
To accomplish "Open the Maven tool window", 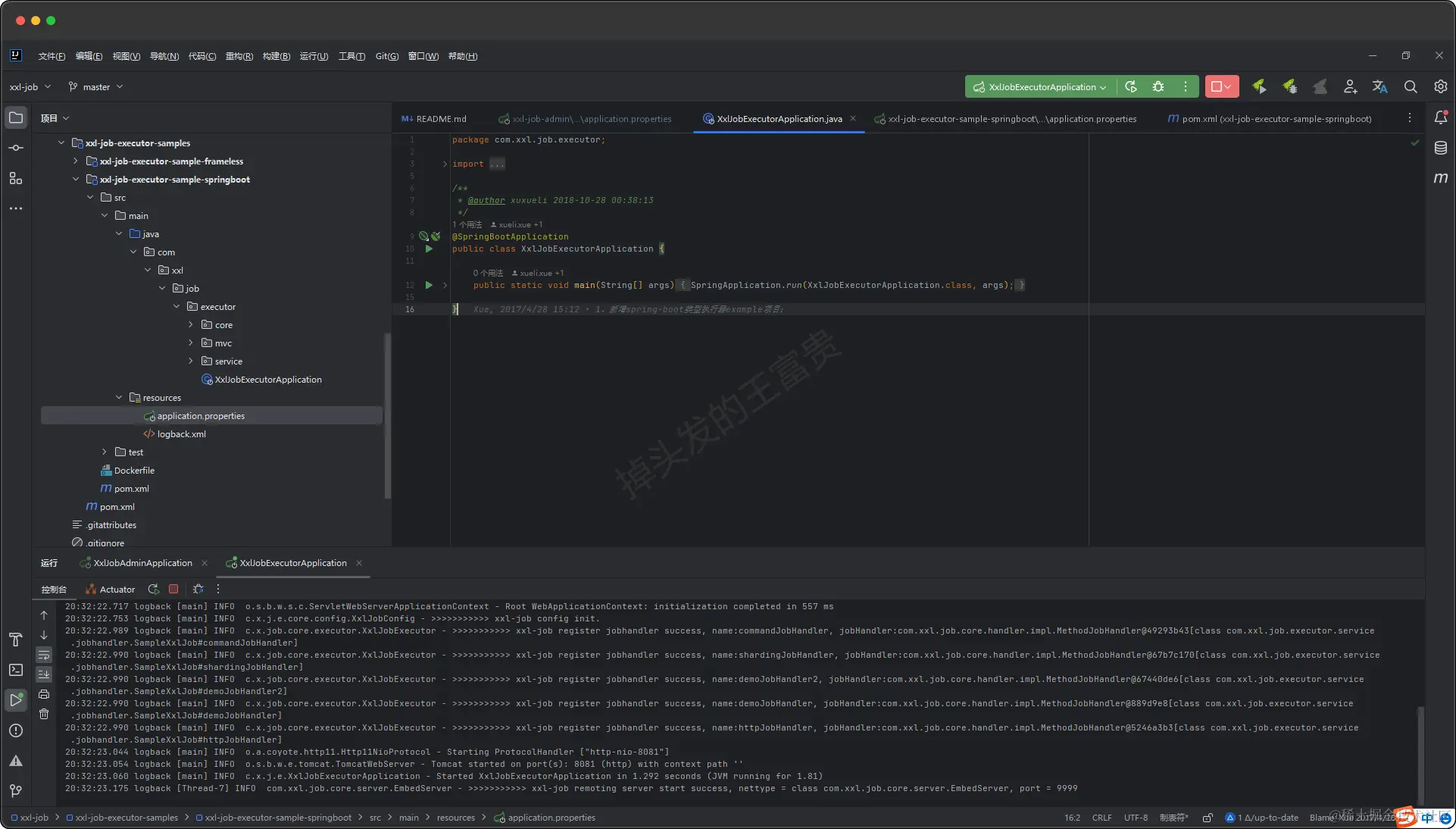I will click(x=1440, y=178).
